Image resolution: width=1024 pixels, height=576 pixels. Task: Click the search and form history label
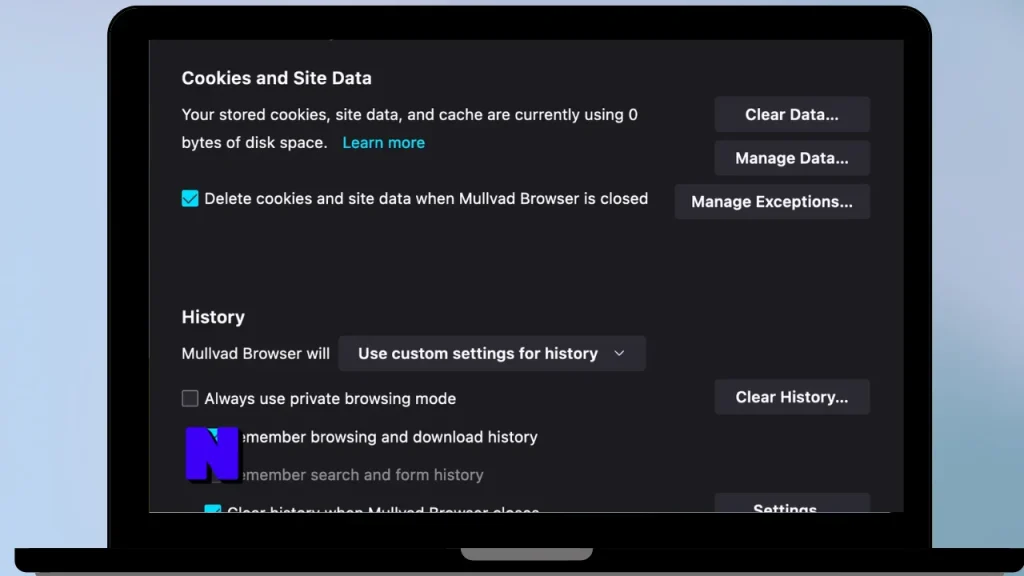pos(361,475)
